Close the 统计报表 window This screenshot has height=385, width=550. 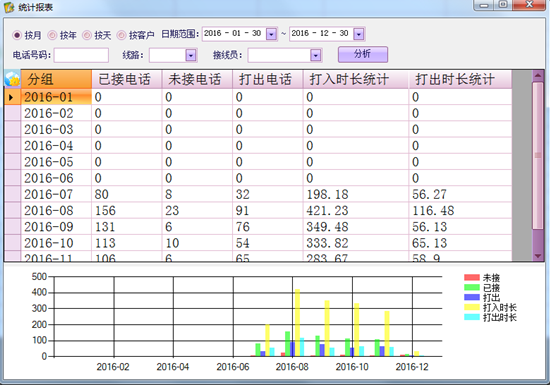point(530,5)
